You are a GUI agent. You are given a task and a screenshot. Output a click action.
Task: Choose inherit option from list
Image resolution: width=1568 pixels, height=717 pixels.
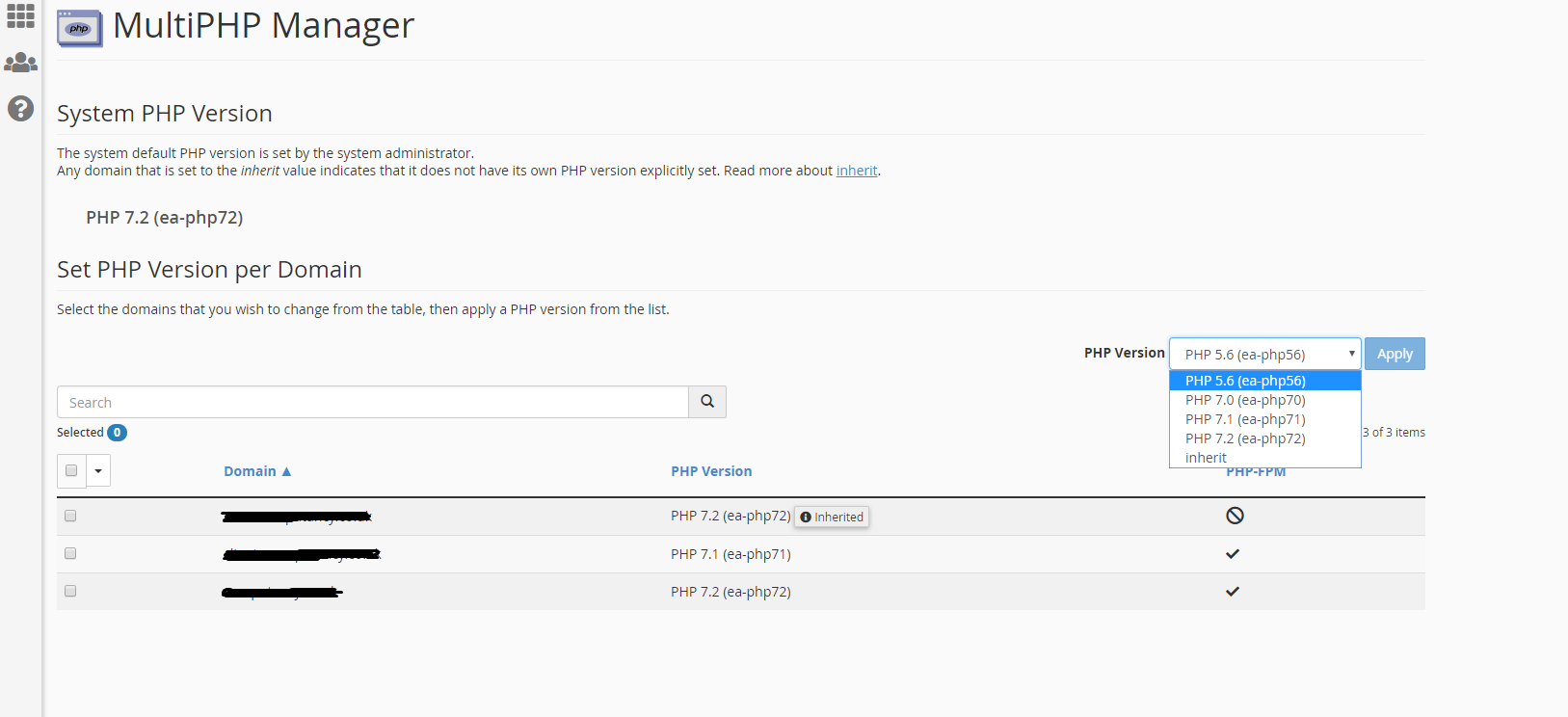(1264, 458)
